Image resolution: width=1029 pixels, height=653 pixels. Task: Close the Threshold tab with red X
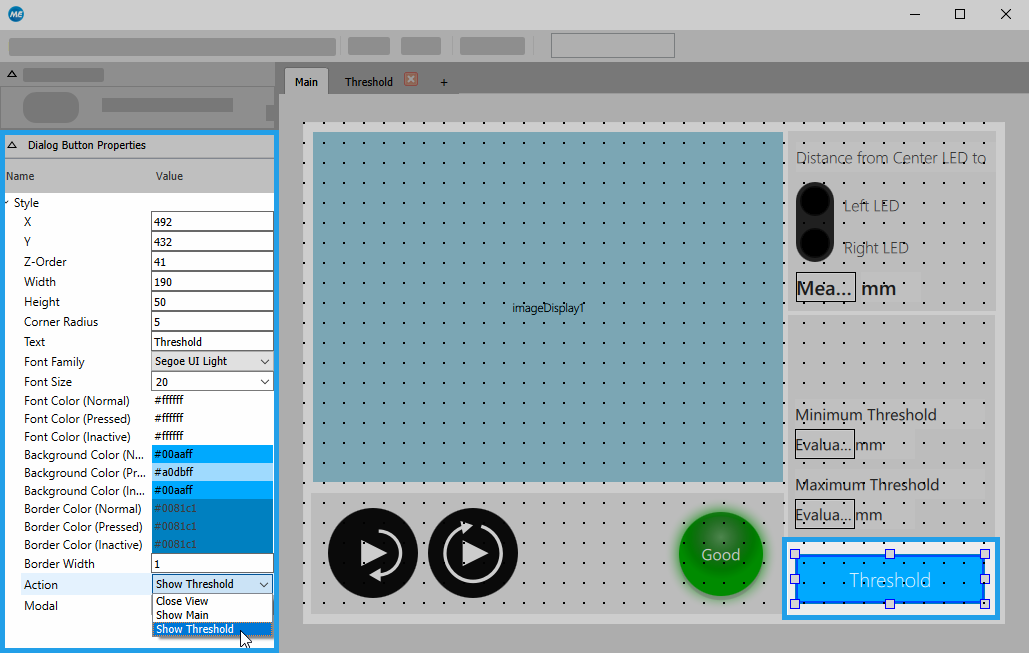410,80
